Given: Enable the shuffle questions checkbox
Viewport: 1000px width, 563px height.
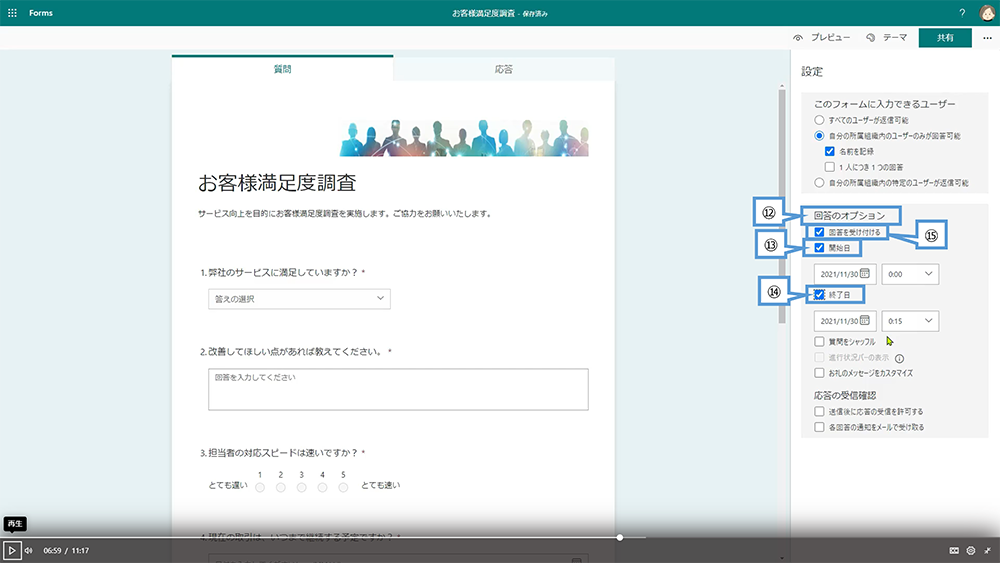Looking at the screenshot, I should pyautogui.click(x=819, y=342).
